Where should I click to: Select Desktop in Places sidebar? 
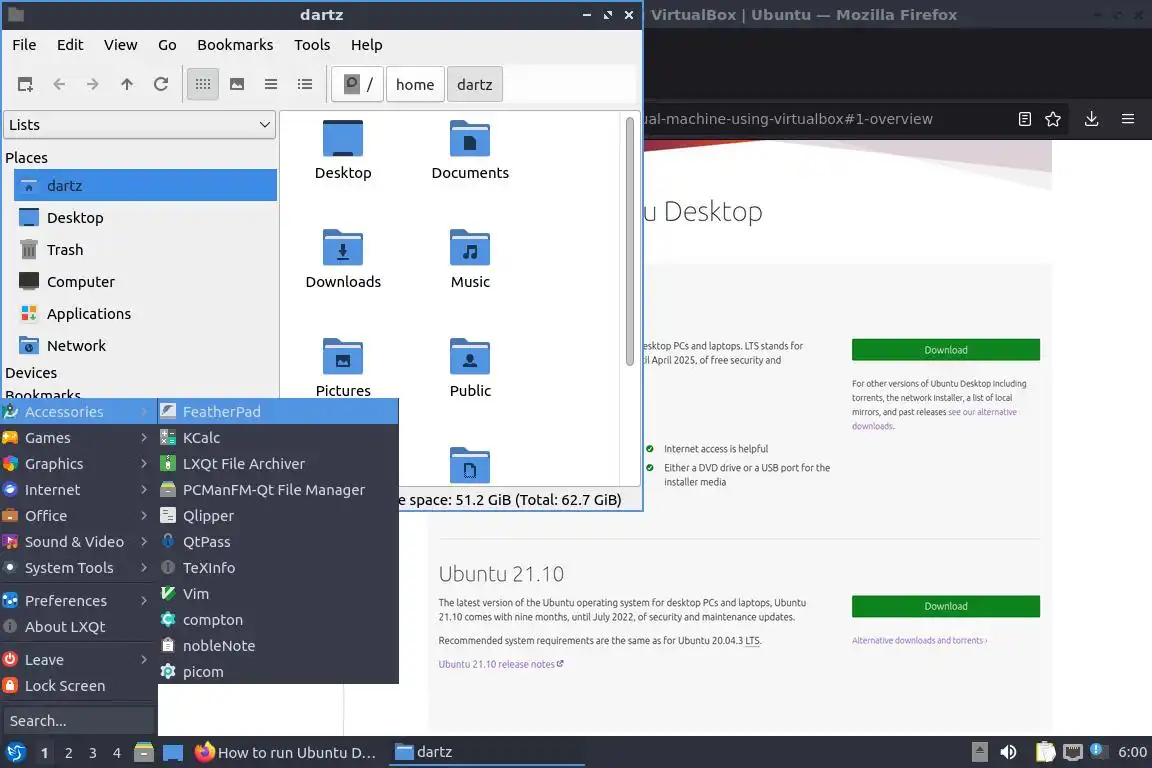145,218
